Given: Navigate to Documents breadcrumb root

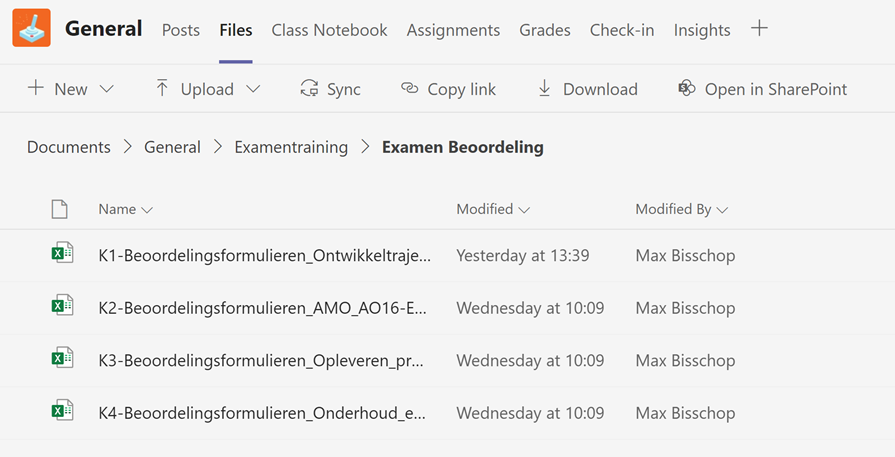Looking at the screenshot, I should click(68, 147).
